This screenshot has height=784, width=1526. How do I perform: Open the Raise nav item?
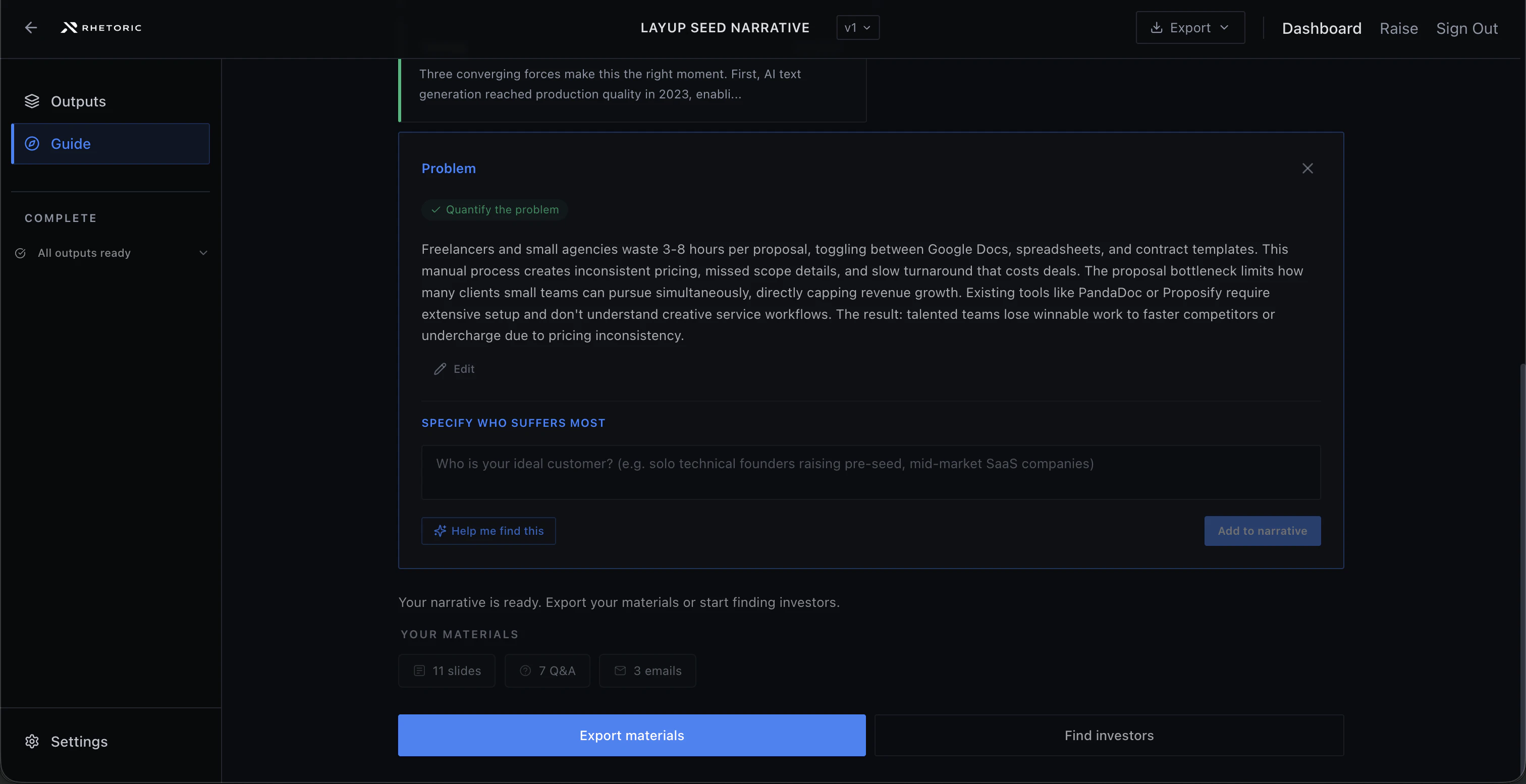(x=1398, y=28)
